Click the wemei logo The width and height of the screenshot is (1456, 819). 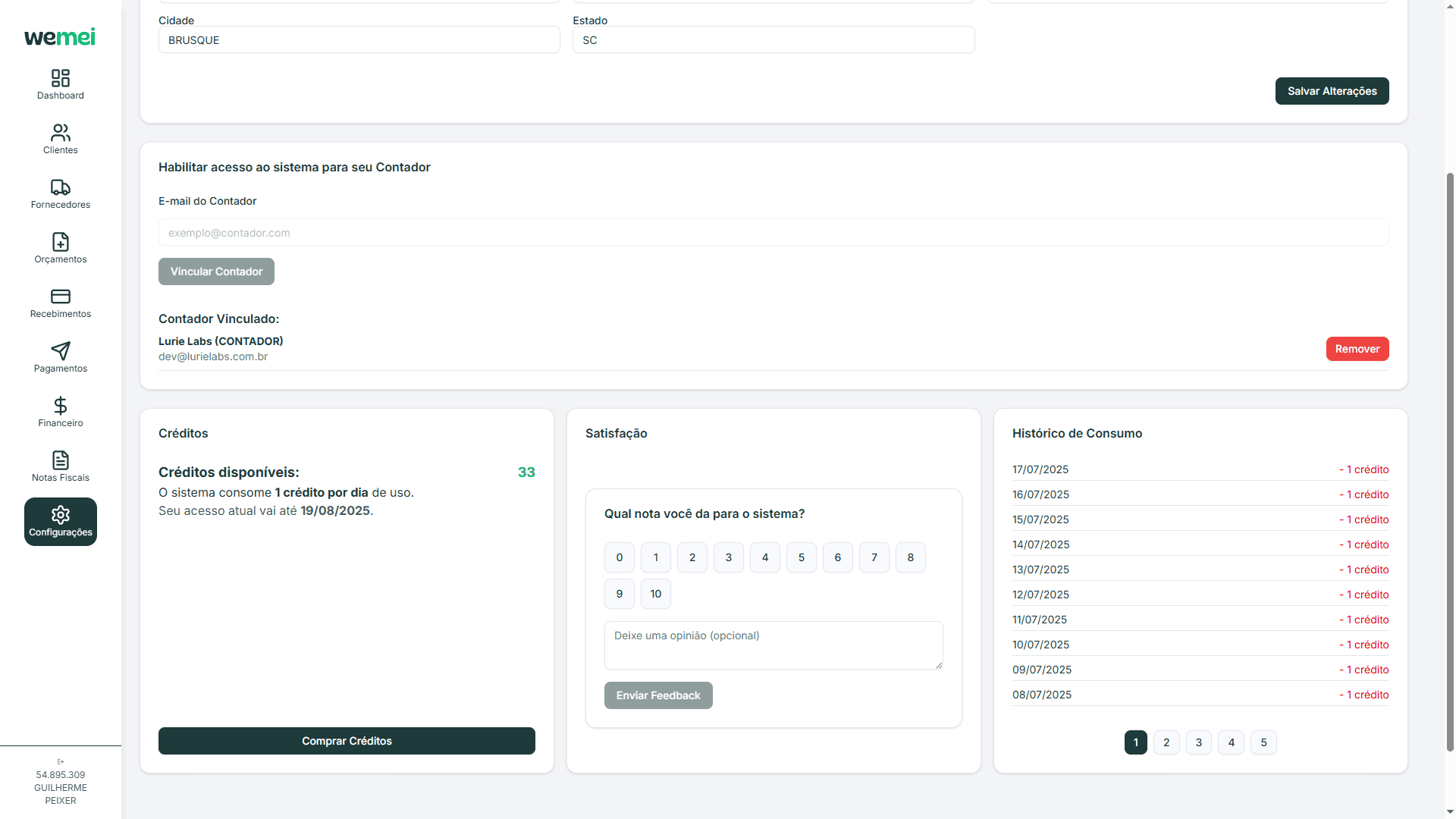pos(60,36)
